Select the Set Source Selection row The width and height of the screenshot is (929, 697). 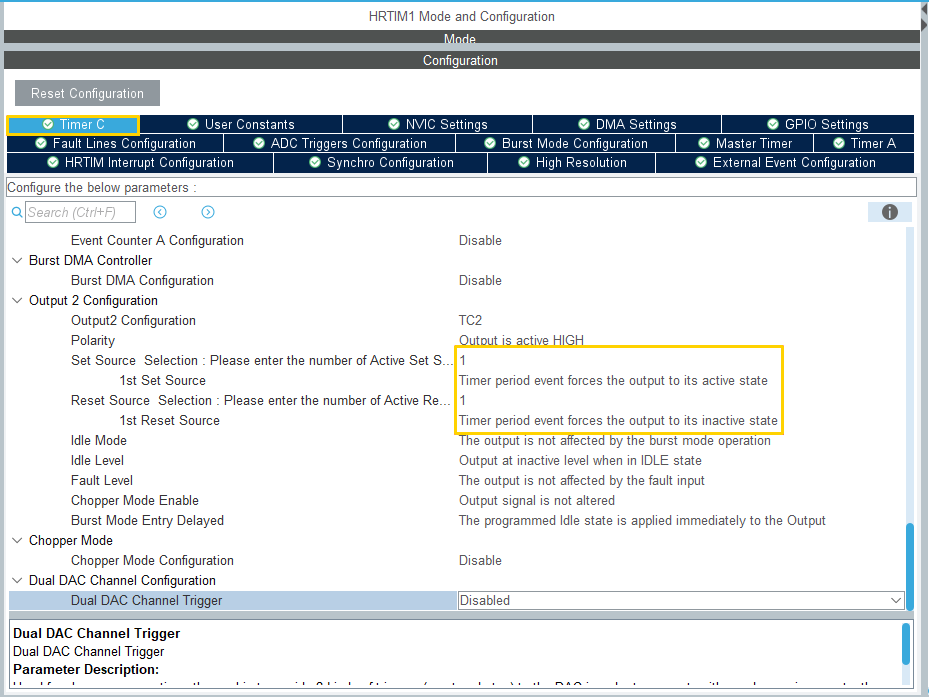(x=456, y=360)
